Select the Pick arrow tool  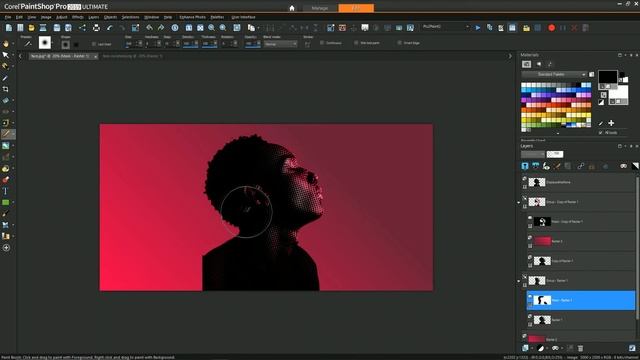point(6,55)
